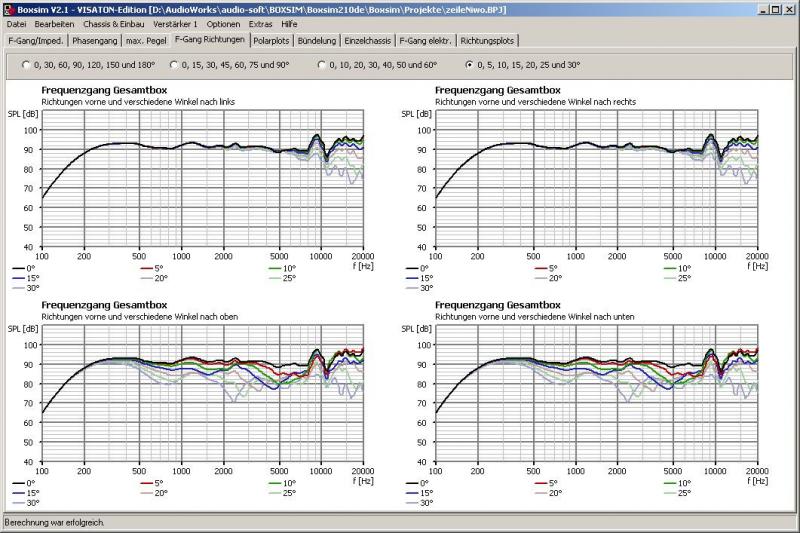Click the 10° legend entry of the 'nach unten' graph
The image size is (800, 533).
[678, 483]
